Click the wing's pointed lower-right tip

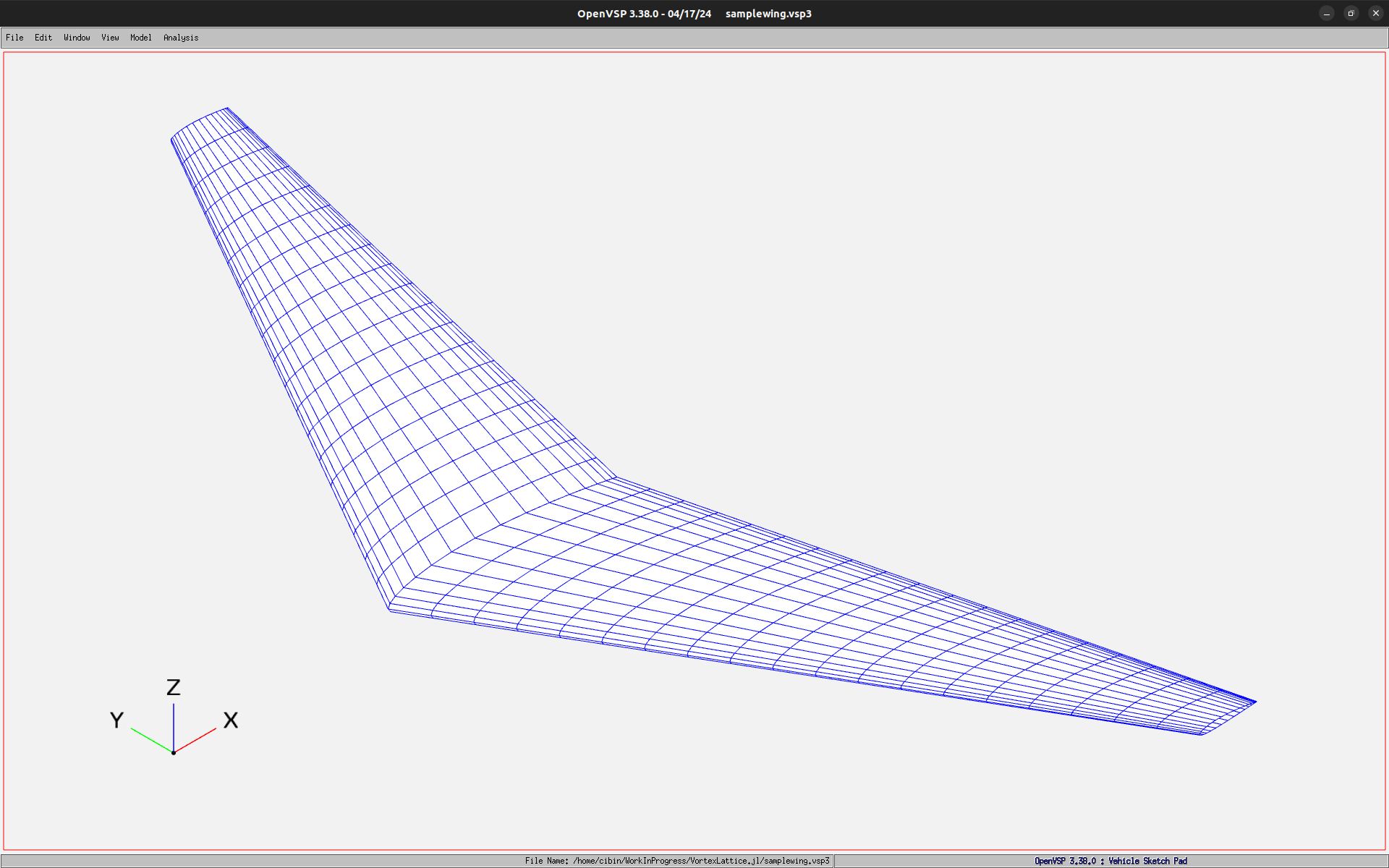[1254, 702]
